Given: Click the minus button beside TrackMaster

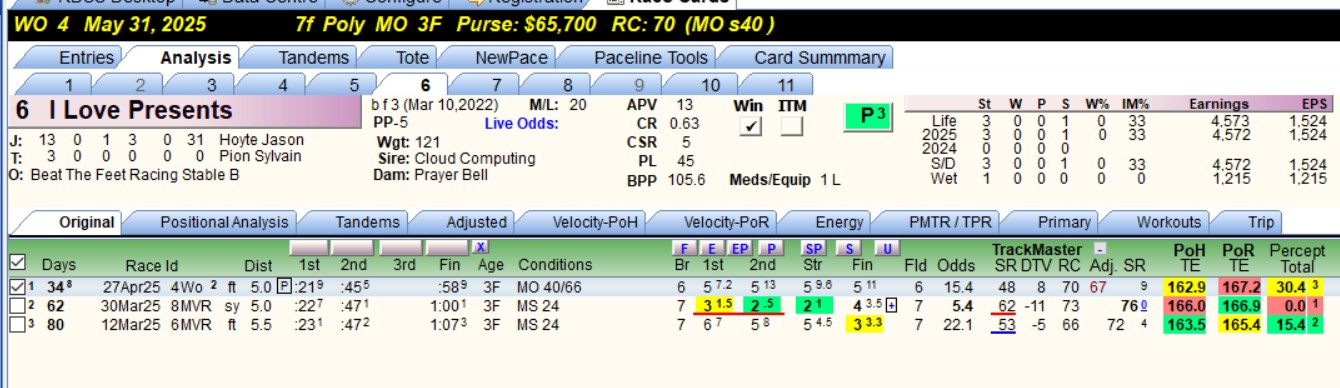Looking at the screenshot, I should [1099, 248].
